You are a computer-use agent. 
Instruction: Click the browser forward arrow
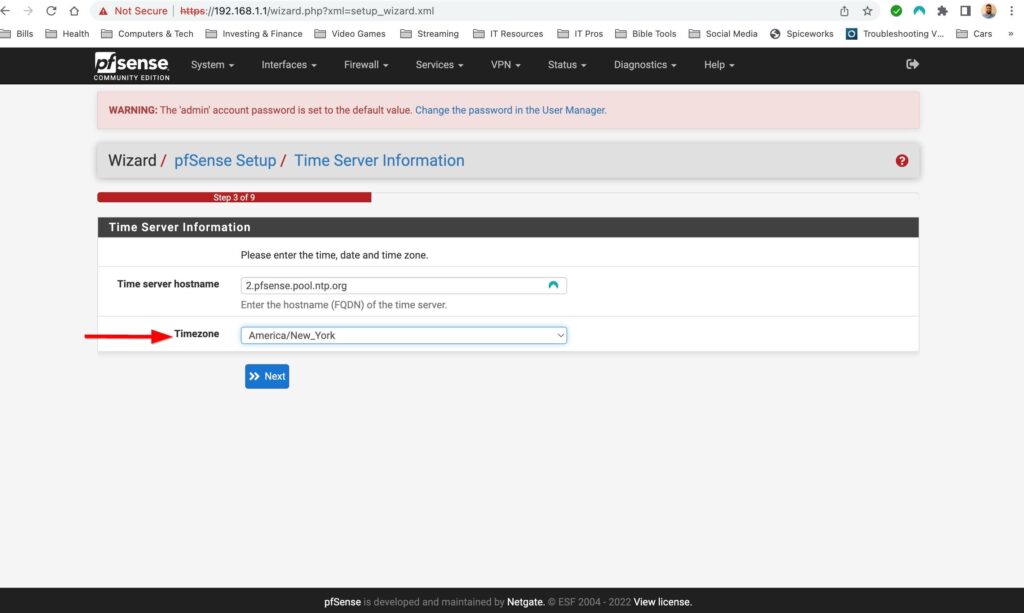pyautogui.click(x=28, y=11)
